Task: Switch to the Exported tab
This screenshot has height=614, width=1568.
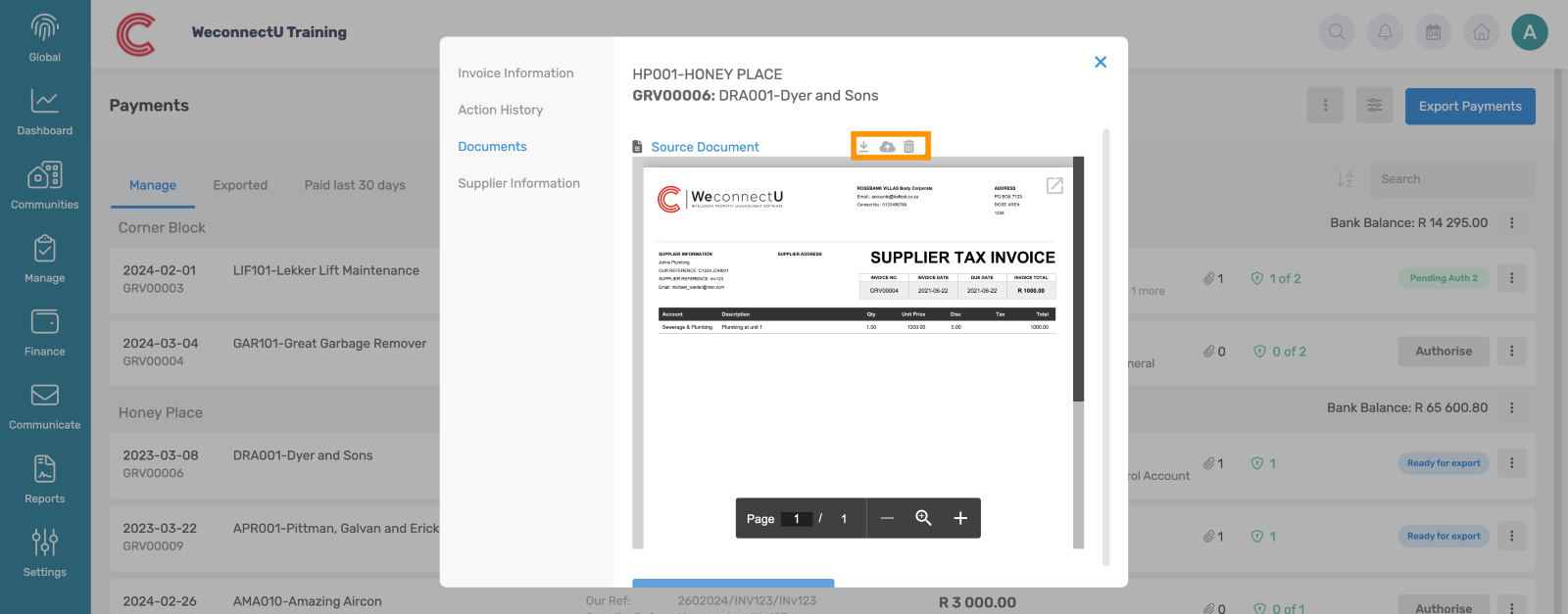Action: 240,185
